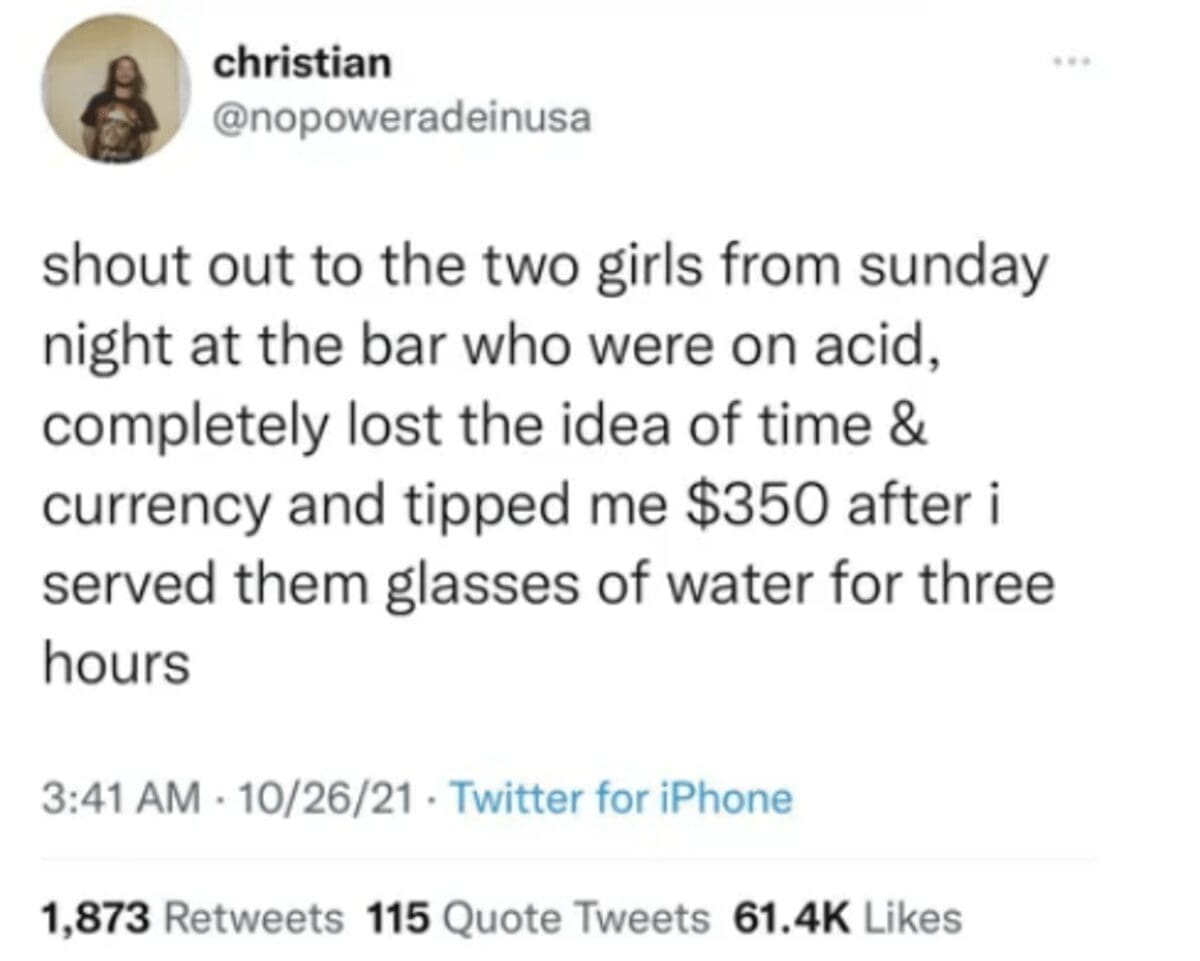1200x961 pixels.
Task: Click the 115 quote count number
Action: click(399, 917)
